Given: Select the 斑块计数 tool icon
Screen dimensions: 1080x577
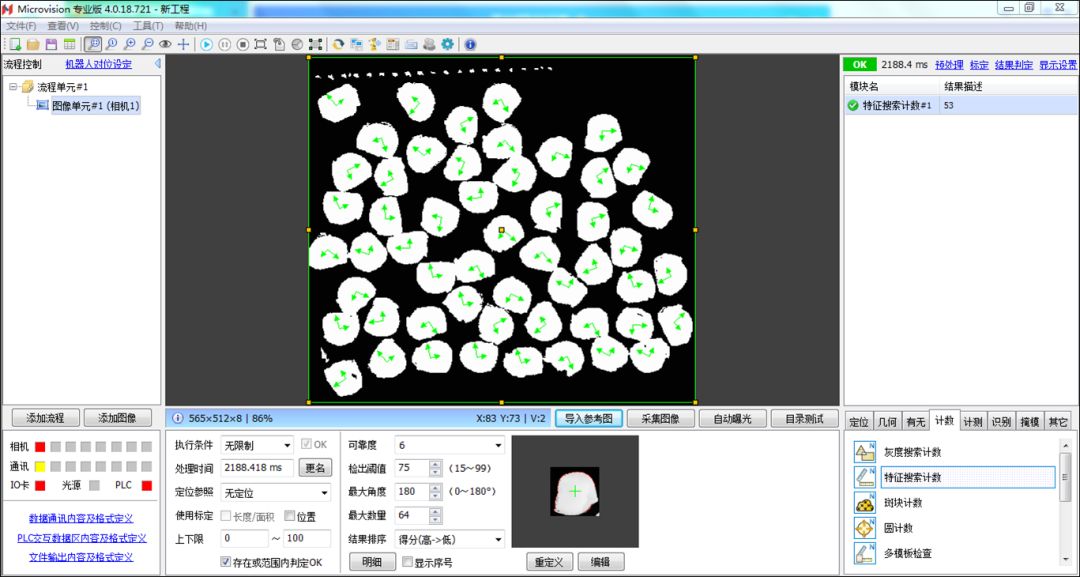Looking at the screenshot, I should click(864, 503).
